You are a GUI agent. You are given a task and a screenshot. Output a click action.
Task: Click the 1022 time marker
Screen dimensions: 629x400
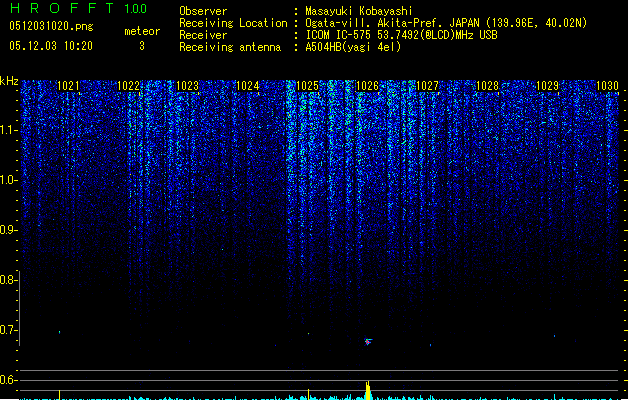(x=128, y=86)
